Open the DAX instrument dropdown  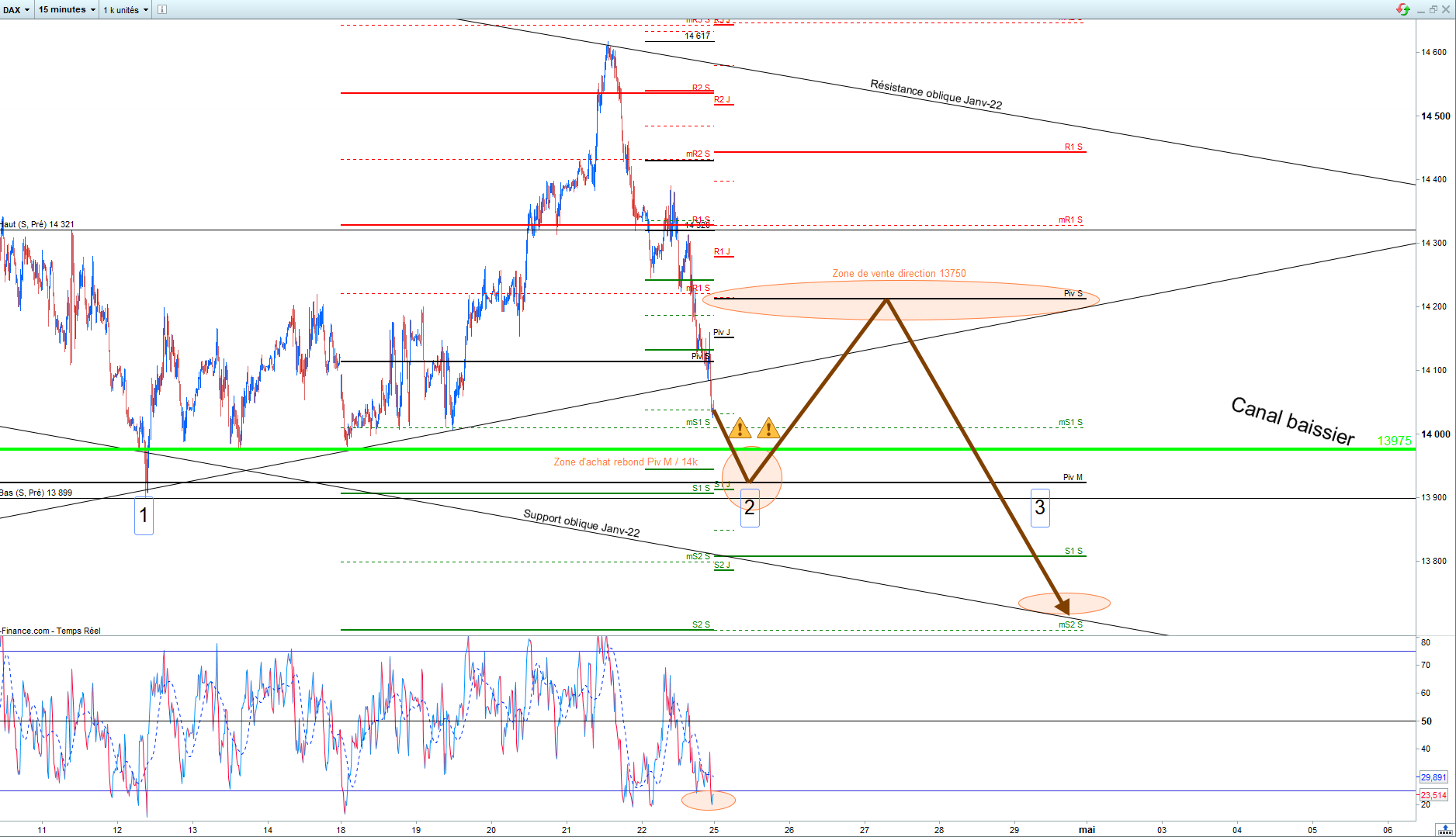point(16,9)
